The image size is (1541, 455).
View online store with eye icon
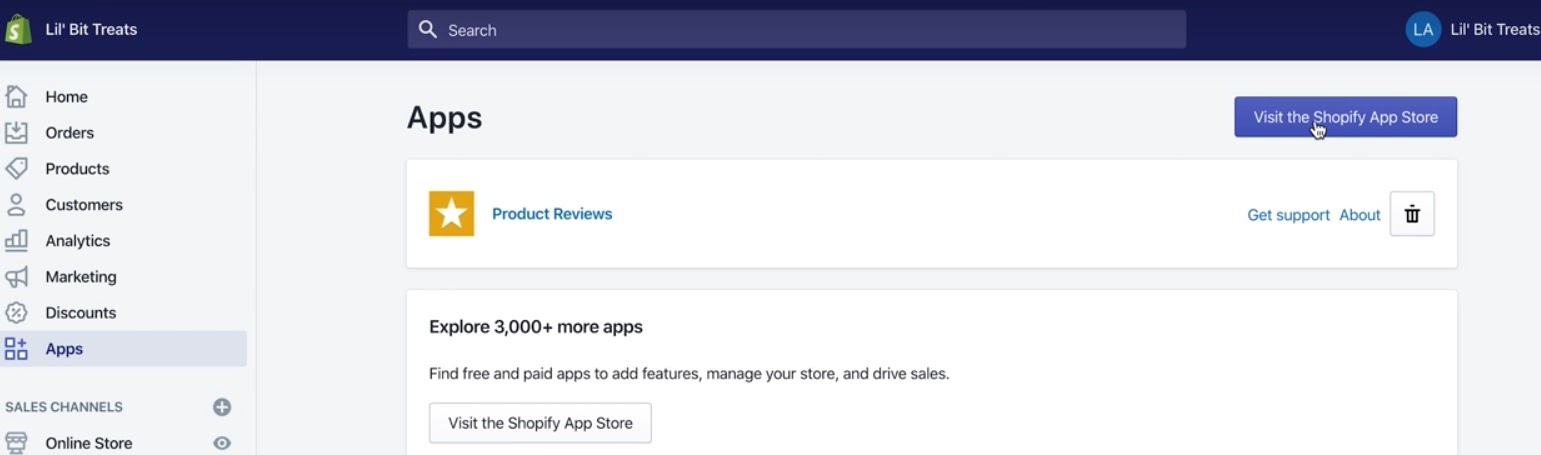222,443
